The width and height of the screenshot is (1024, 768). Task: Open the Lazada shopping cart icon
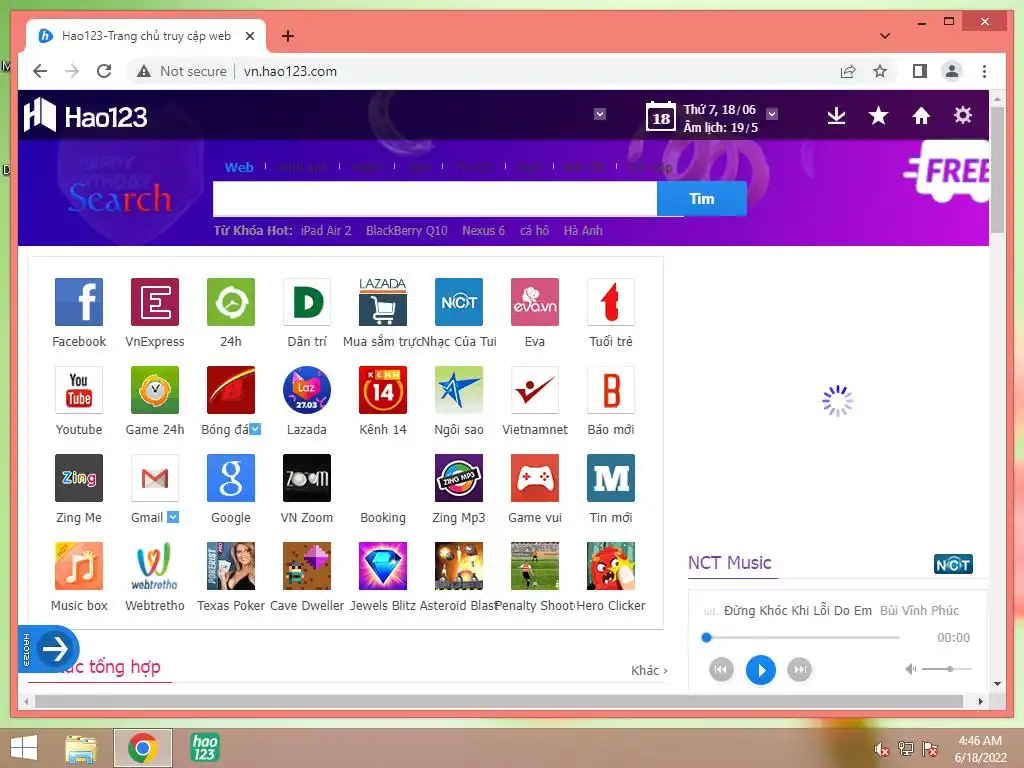(x=383, y=302)
